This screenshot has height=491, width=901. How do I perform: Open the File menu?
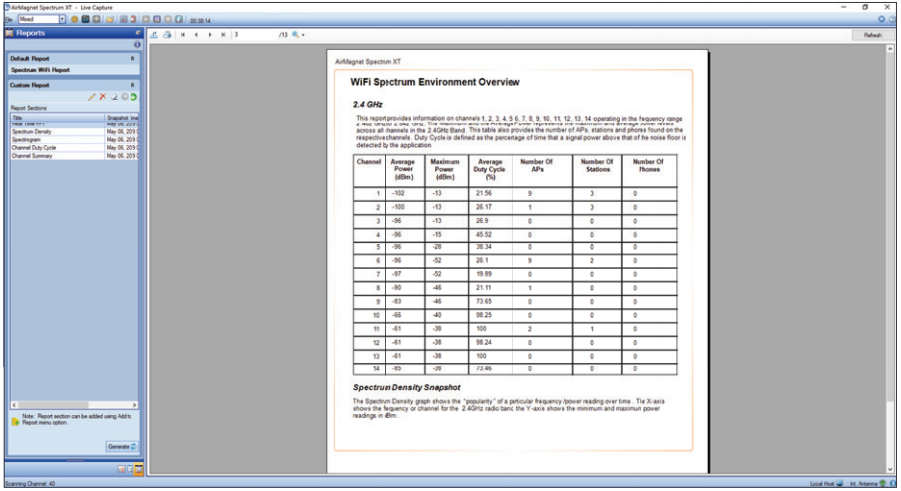pyautogui.click(x=9, y=20)
